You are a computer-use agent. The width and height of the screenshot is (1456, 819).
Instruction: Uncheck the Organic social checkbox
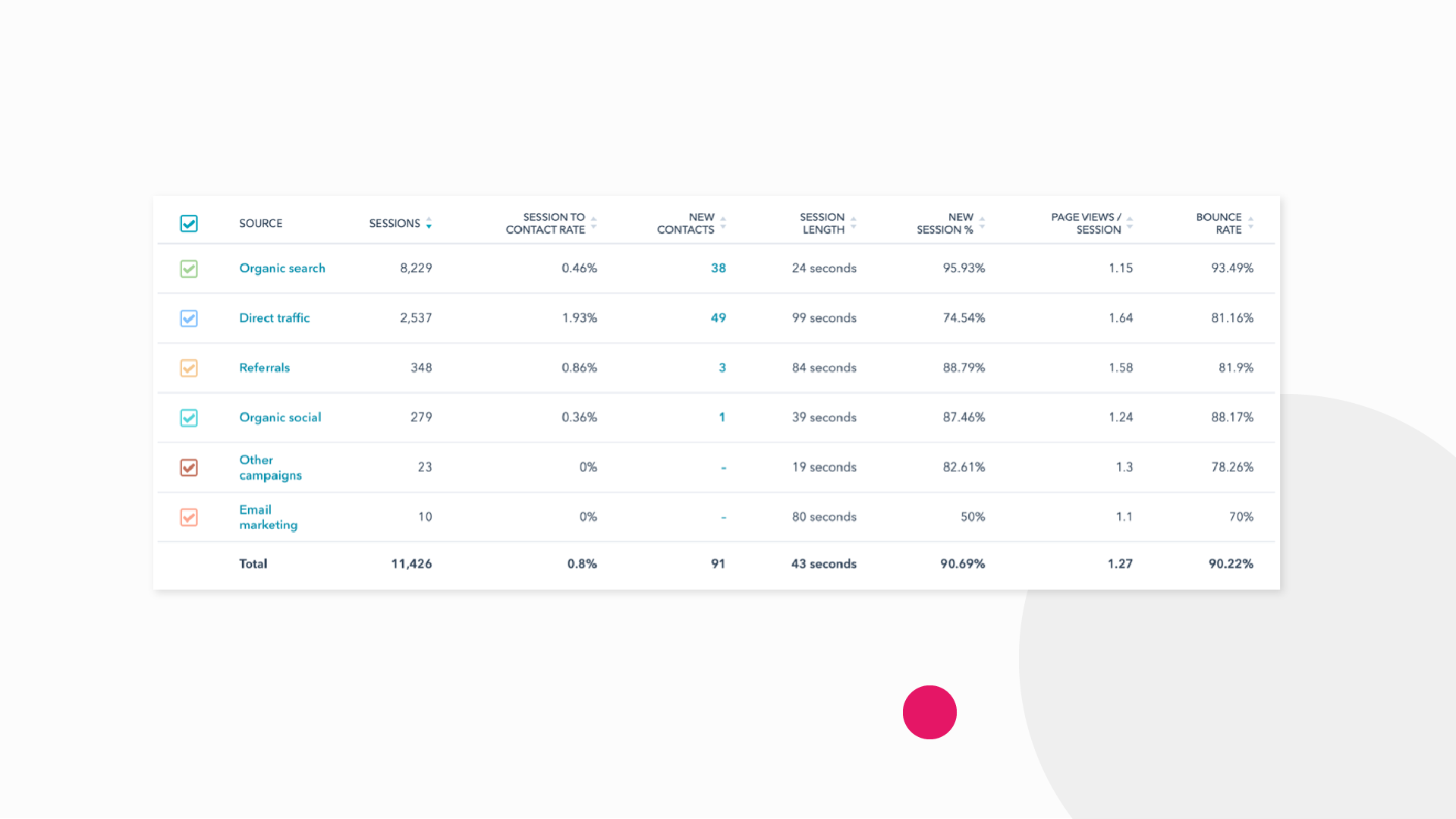click(x=189, y=417)
